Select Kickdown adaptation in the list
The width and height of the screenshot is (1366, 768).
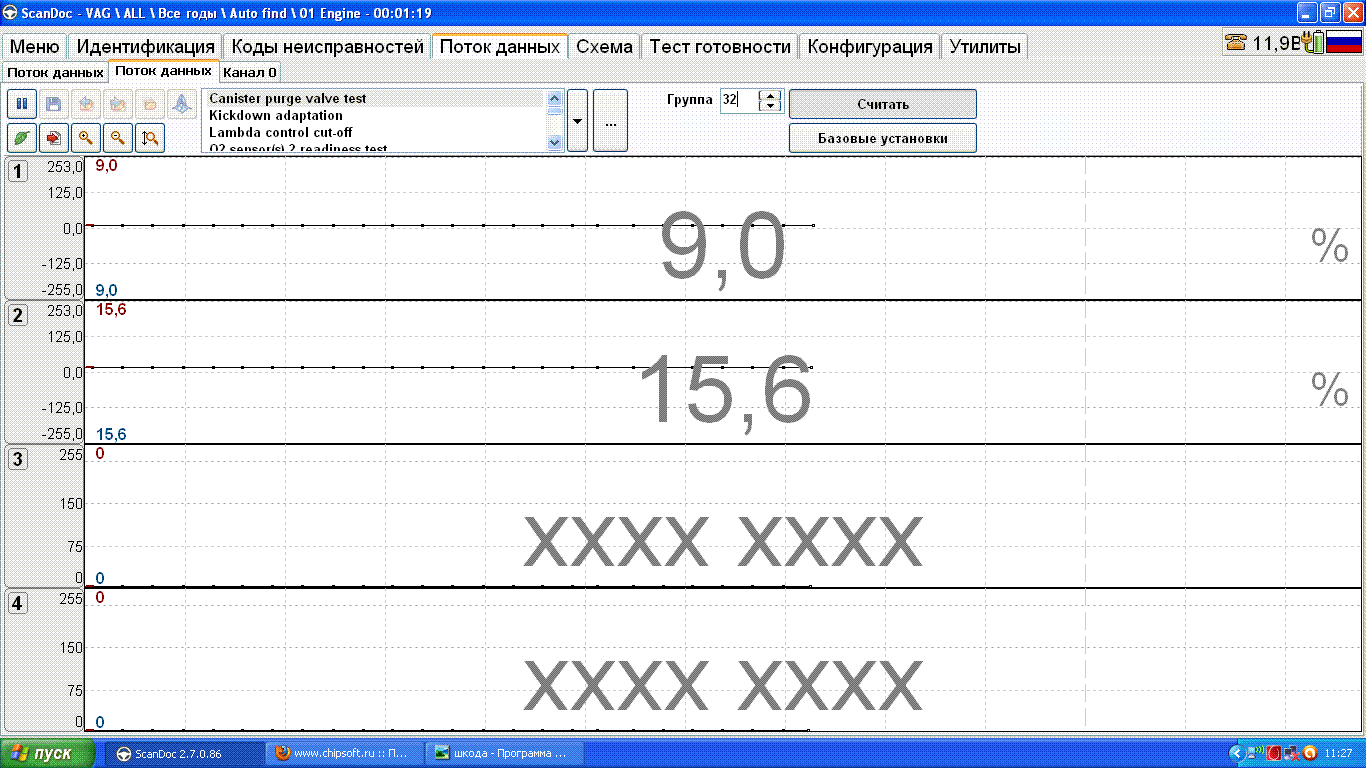tap(276, 116)
